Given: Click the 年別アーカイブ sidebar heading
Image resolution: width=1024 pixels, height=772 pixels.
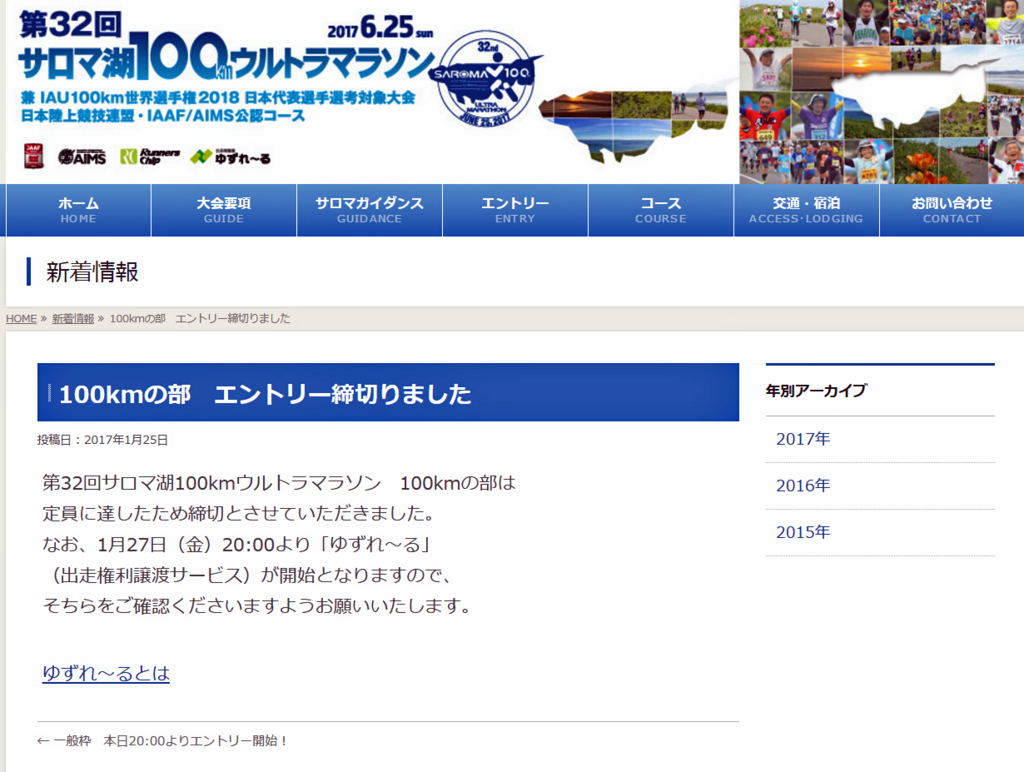Looking at the screenshot, I should 816,391.
